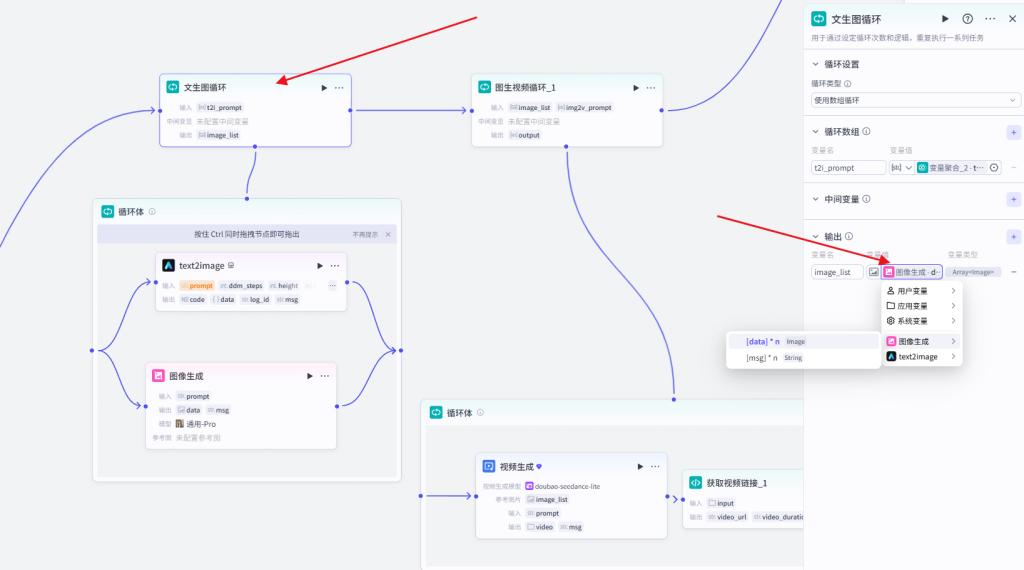Edit the image_list output name field
This screenshot has width=1024, height=570.
click(837, 272)
